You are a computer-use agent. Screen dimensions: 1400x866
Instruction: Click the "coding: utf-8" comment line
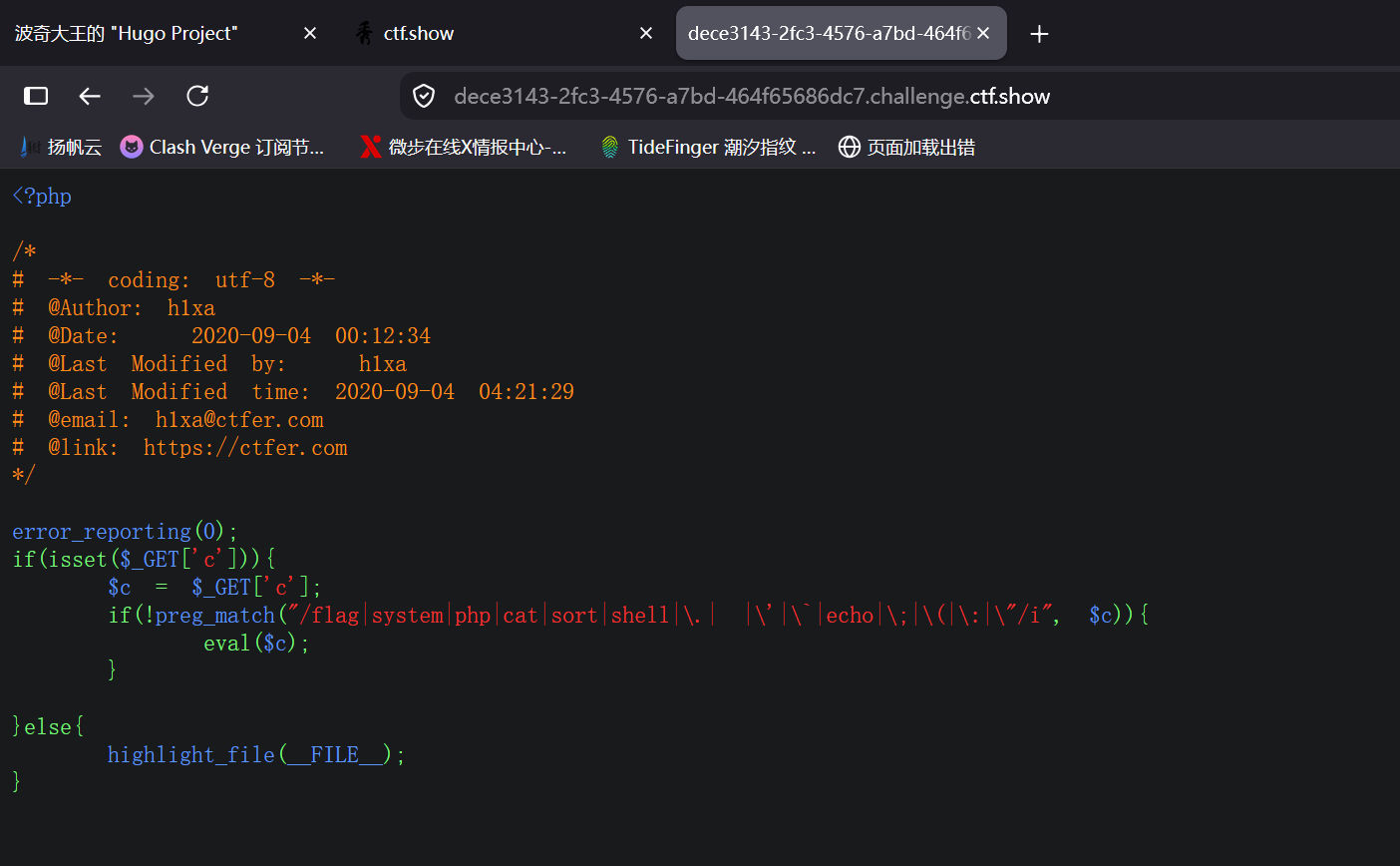point(174,280)
